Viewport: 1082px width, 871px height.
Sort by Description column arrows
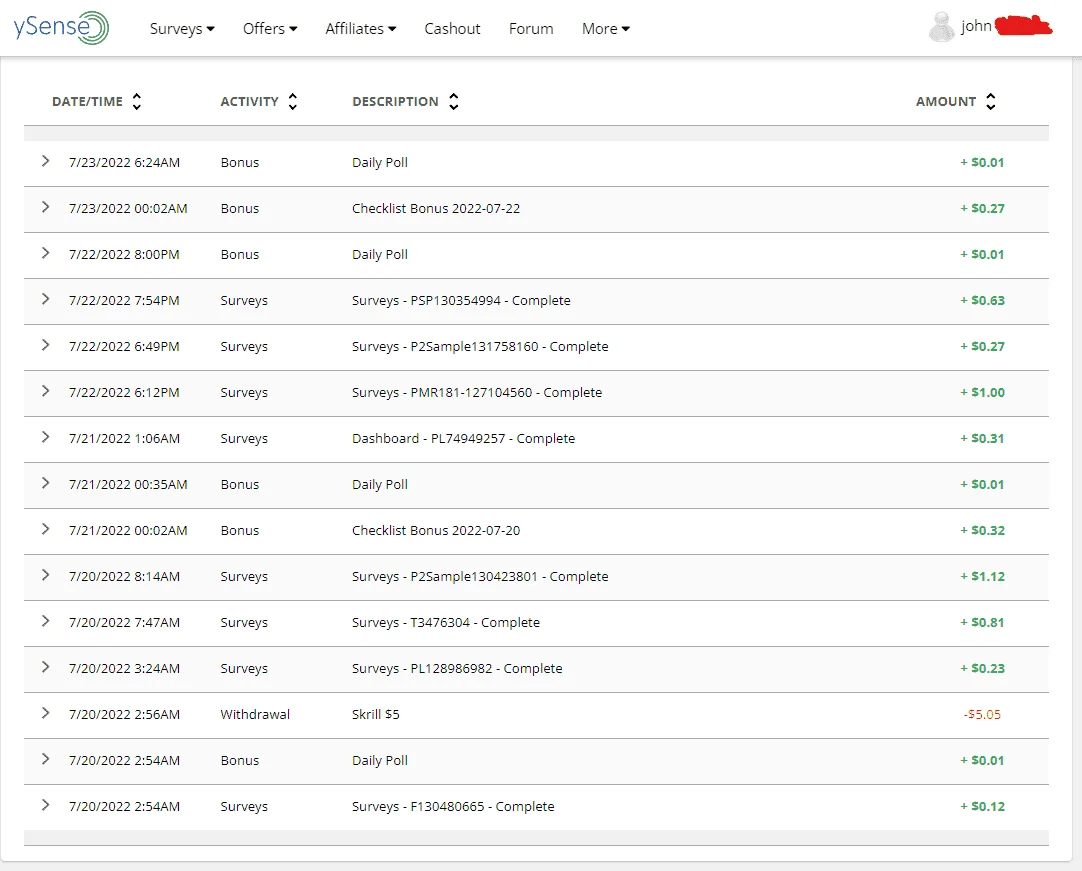click(453, 101)
